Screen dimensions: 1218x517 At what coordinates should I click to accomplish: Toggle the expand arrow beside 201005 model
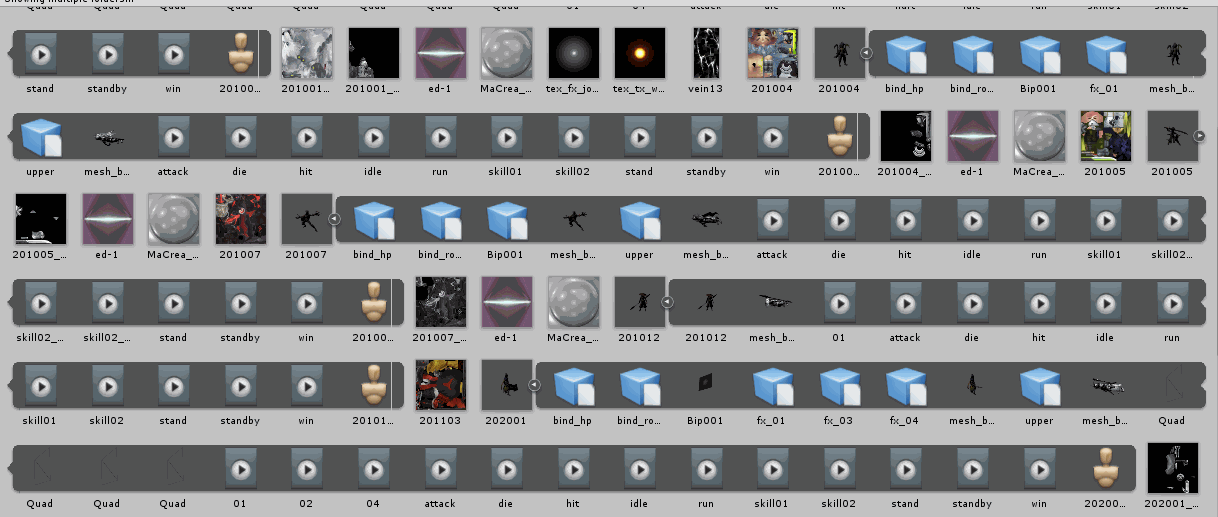coord(1201,136)
